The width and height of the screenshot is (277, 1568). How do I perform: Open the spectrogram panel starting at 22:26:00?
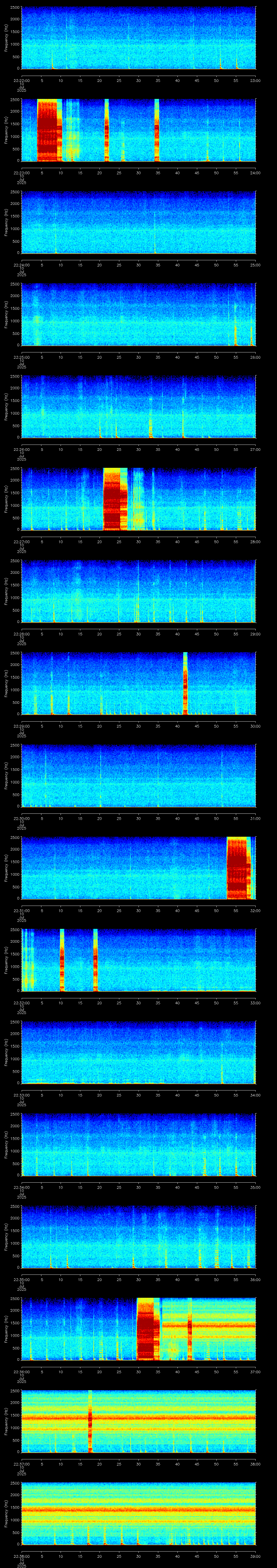(138, 407)
